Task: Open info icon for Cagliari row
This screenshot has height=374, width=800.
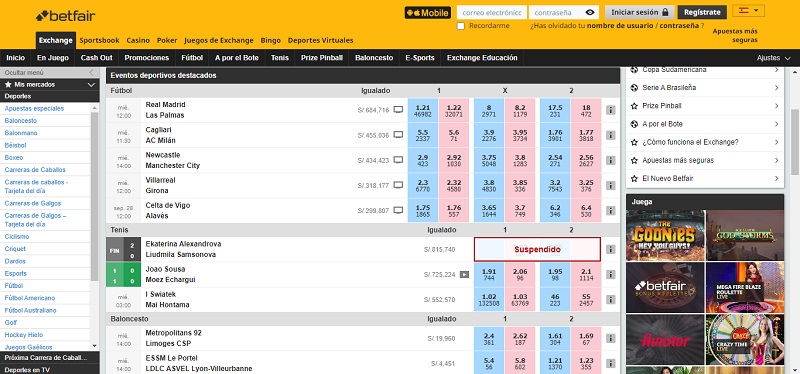Action: click(611, 135)
